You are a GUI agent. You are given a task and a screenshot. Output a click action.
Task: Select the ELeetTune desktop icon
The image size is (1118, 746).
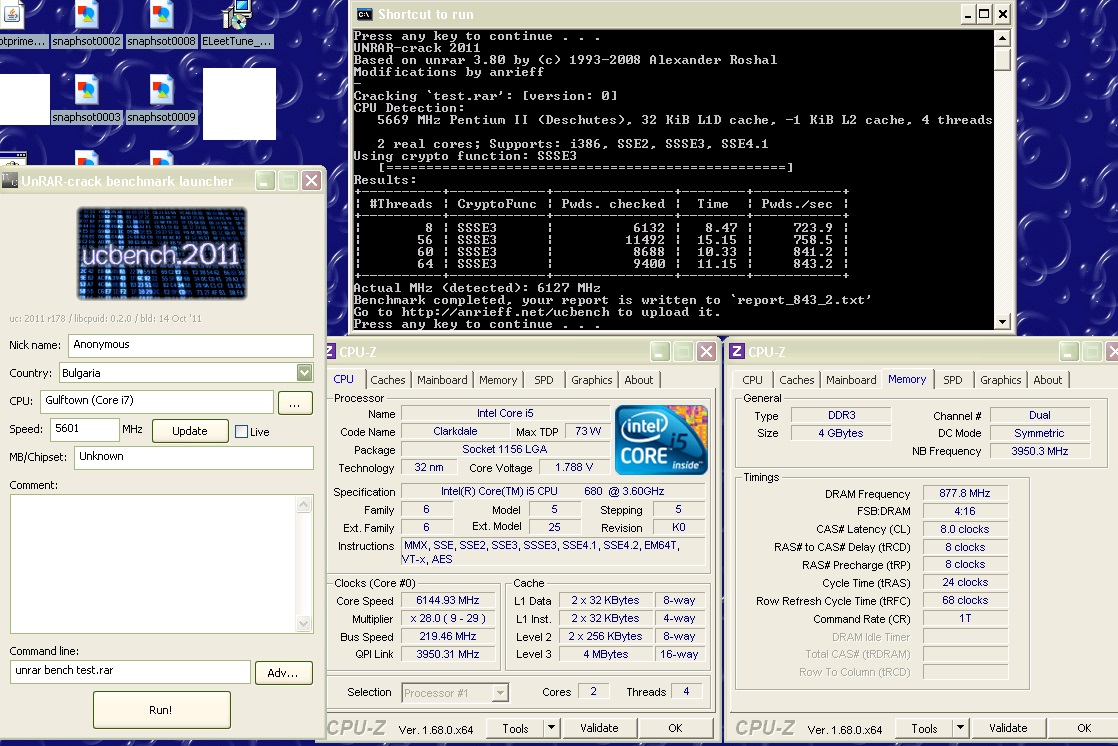click(236, 25)
